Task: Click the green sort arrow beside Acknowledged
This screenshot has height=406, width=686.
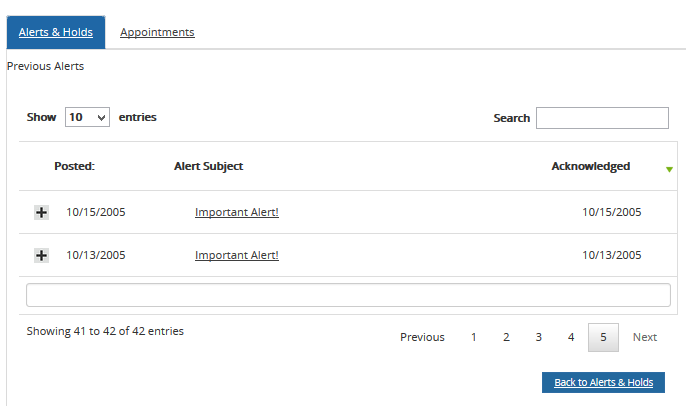Action: point(669,169)
